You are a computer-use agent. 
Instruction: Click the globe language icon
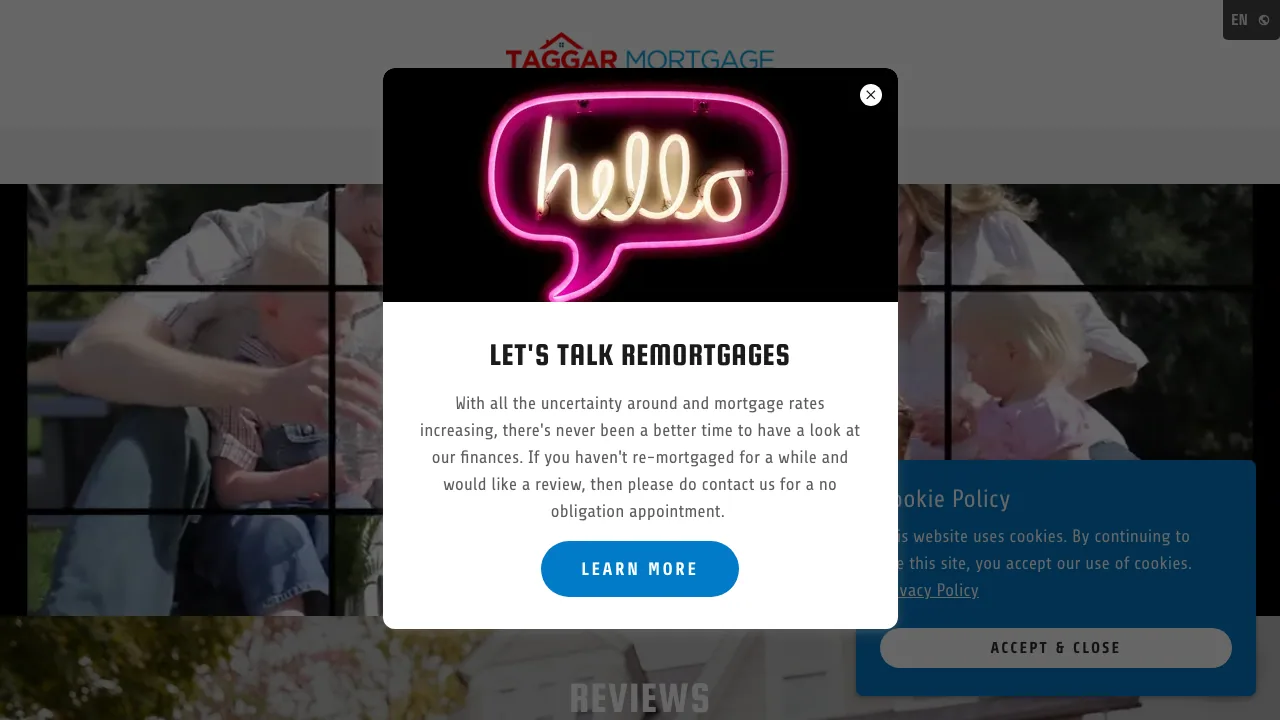coord(1264,20)
